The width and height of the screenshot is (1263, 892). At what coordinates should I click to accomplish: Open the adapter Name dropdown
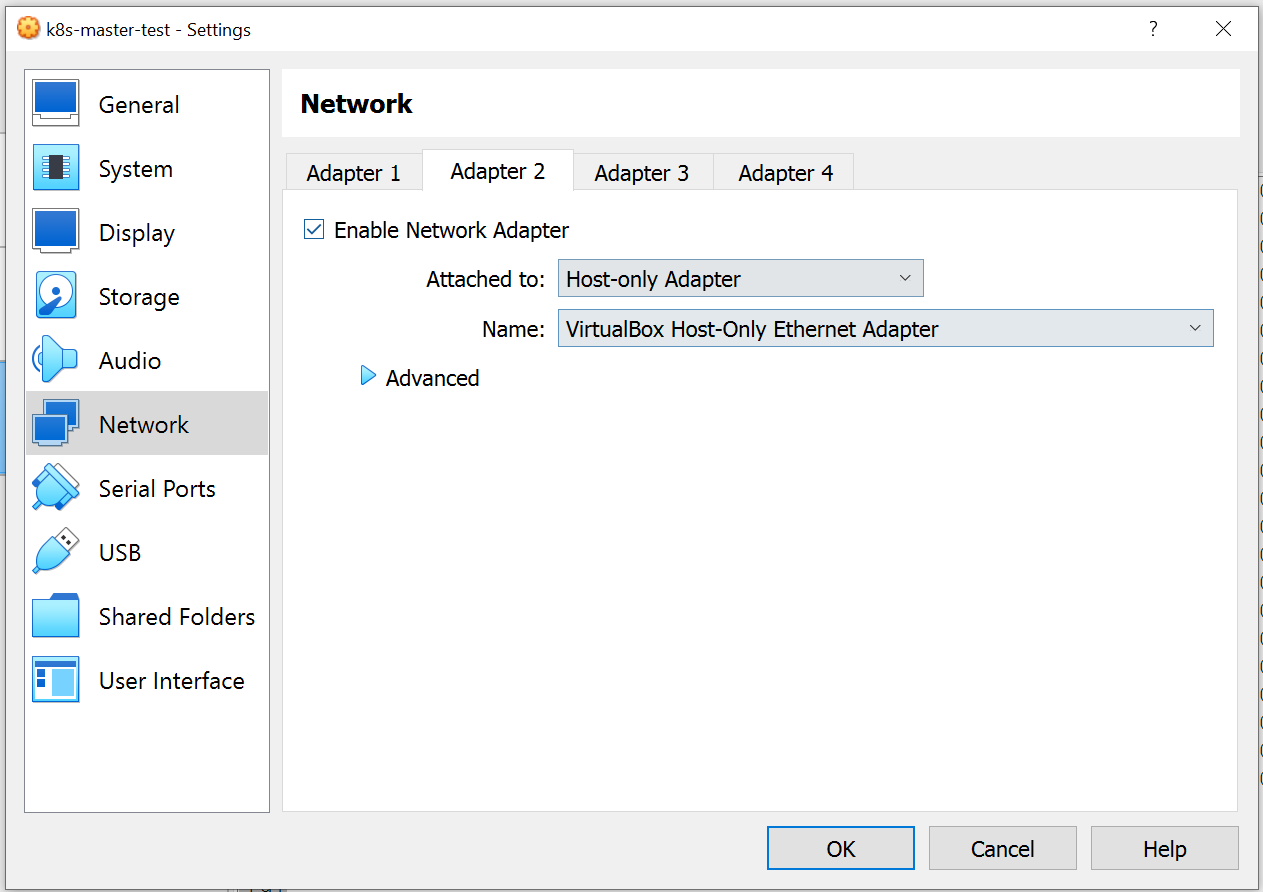click(x=885, y=329)
